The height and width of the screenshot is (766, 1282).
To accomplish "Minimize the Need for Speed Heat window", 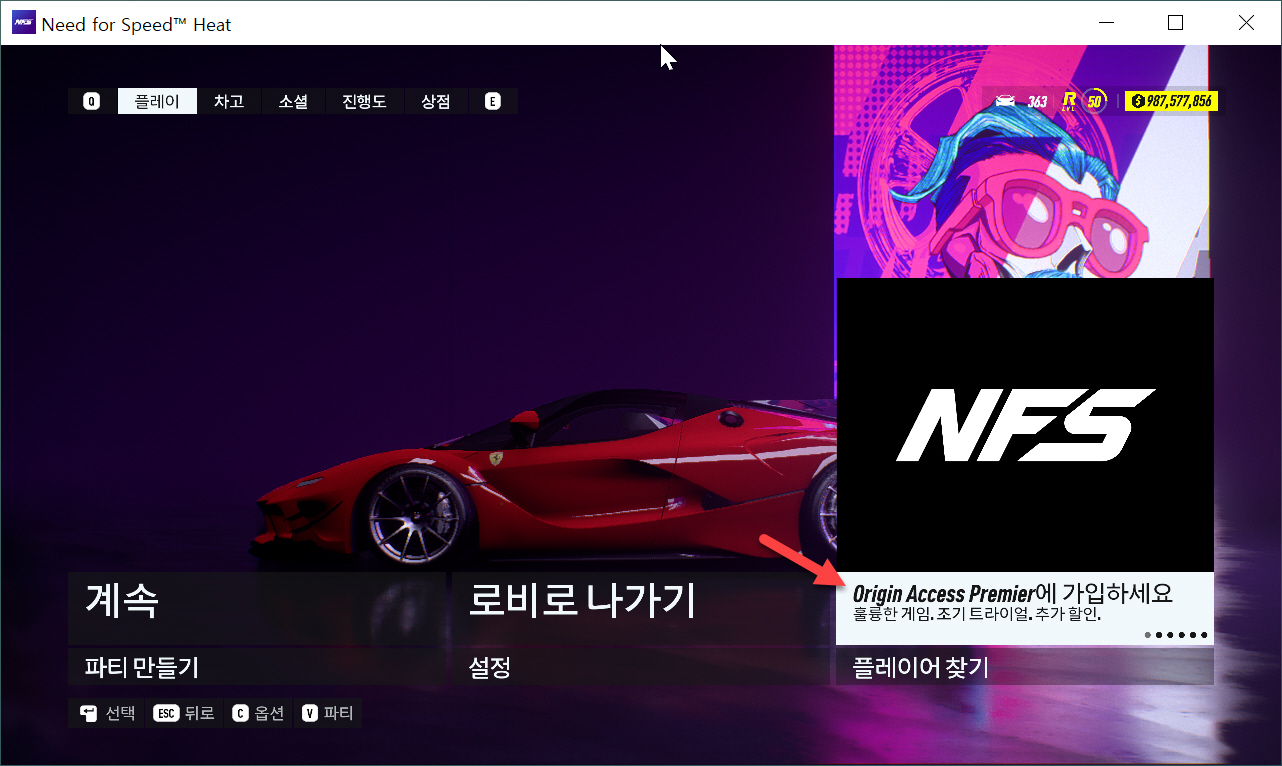I will click(x=1105, y=23).
